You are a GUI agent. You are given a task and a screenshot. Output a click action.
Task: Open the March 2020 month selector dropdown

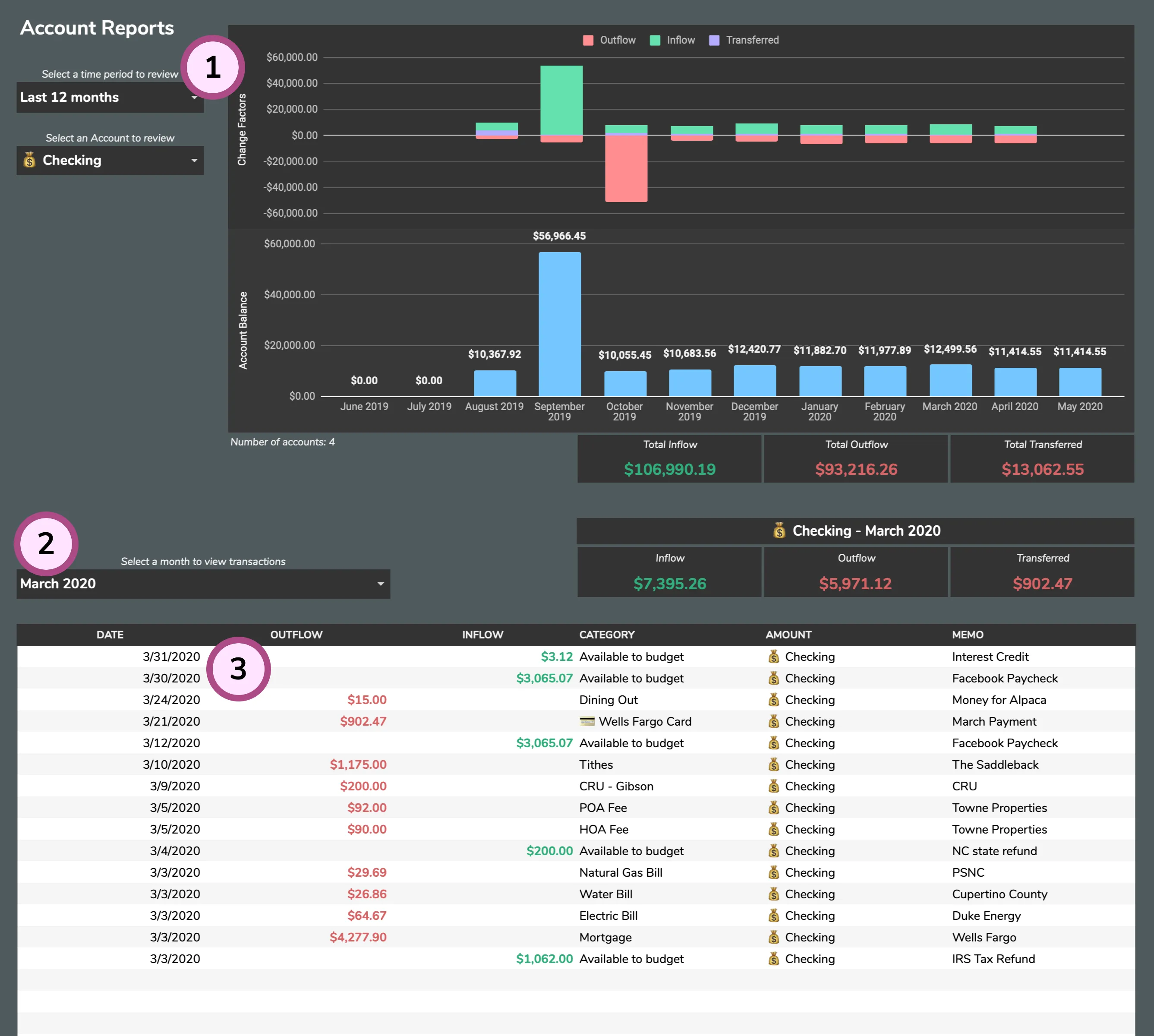(x=203, y=584)
